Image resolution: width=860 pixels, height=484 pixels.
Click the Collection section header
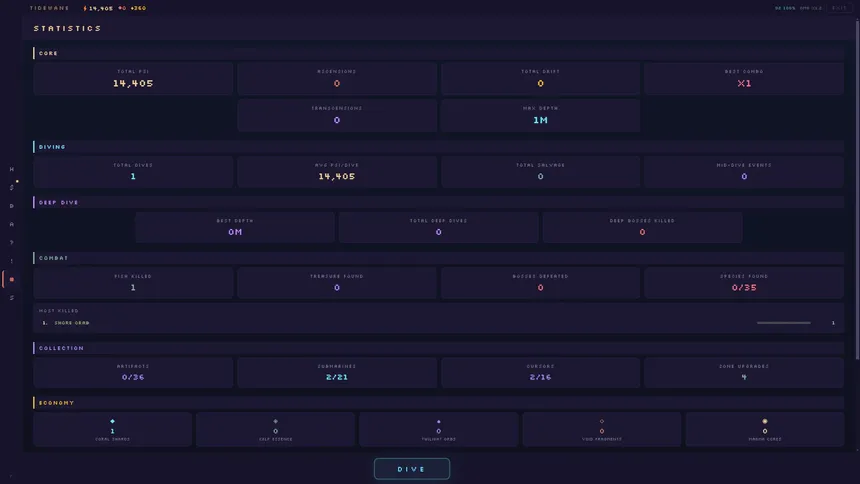[x=61, y=348]
